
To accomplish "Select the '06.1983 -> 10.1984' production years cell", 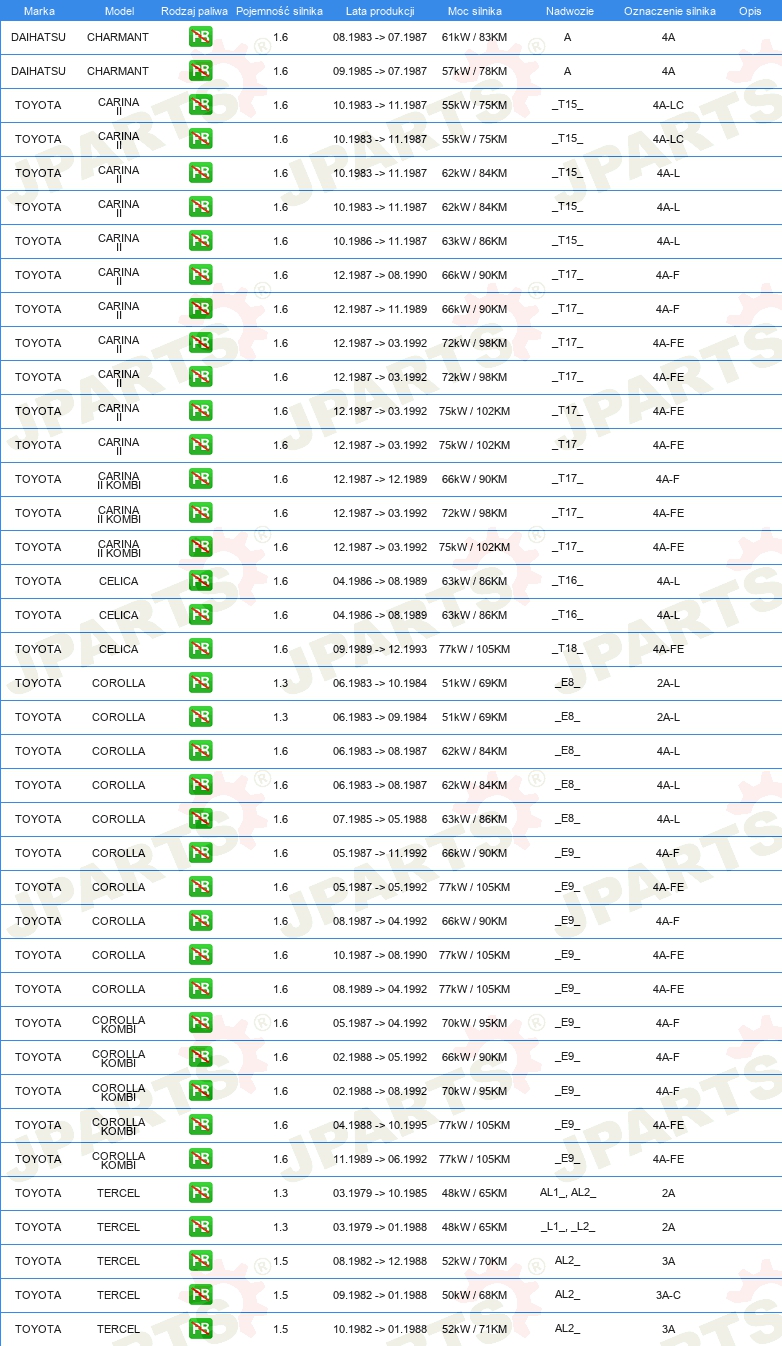I will point(380,683).
